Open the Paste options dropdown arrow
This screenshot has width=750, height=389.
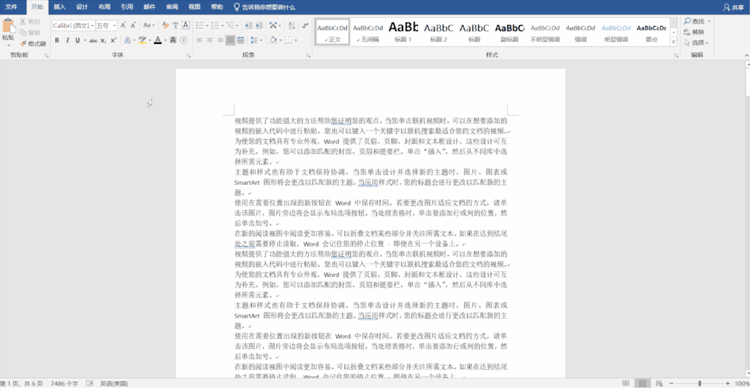point(8,45)
